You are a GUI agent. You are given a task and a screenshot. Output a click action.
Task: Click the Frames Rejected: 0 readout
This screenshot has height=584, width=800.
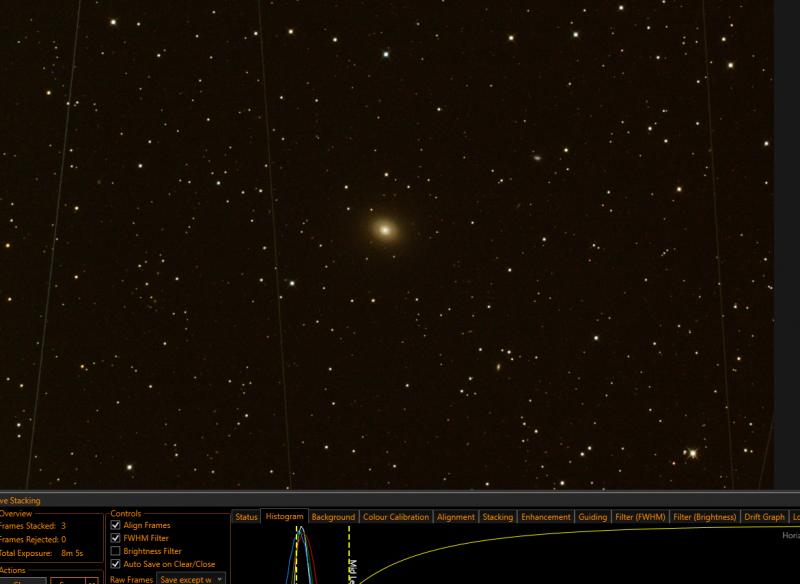pyautogui.click(x=33, y=539)
